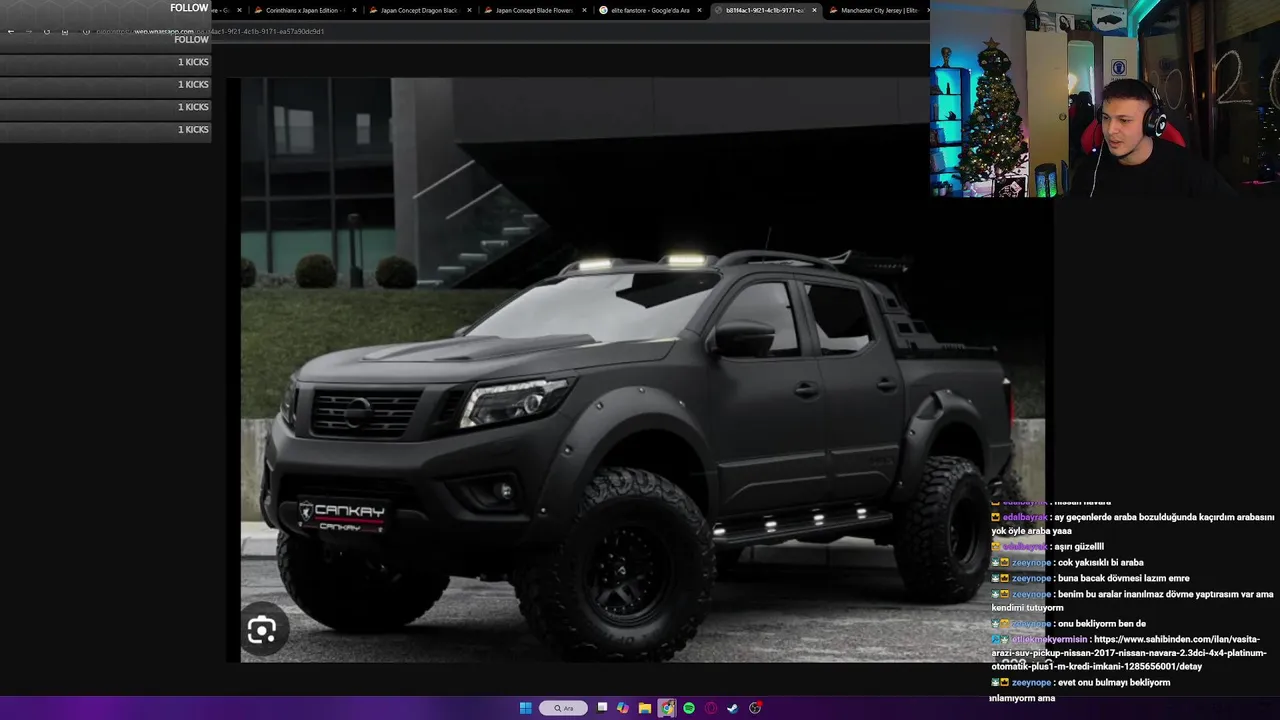Screen dimensions: 1280x720
Task: Open Spotify from the taskbar
Action: [689, 708]
